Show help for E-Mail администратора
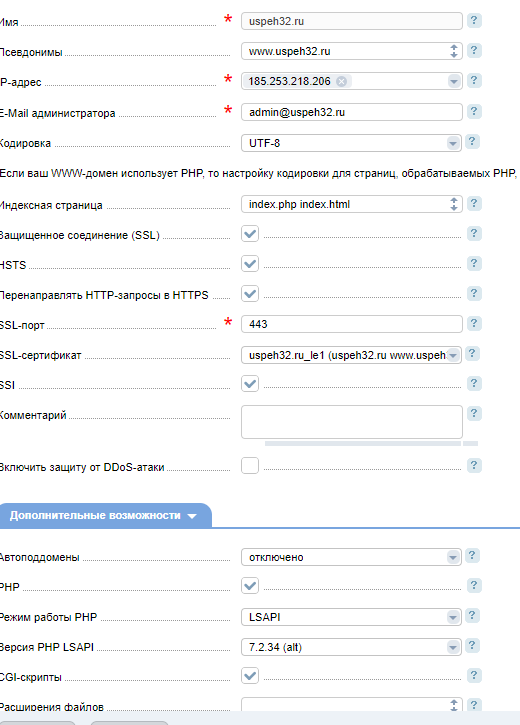 pyautogui.click(x=474, y=111)
